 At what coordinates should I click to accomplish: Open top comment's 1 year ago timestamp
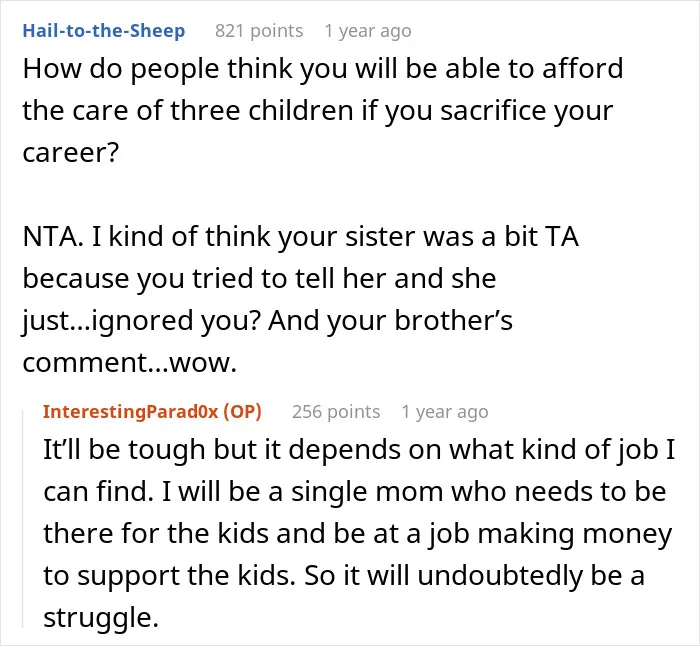click(x=368, y=31)
